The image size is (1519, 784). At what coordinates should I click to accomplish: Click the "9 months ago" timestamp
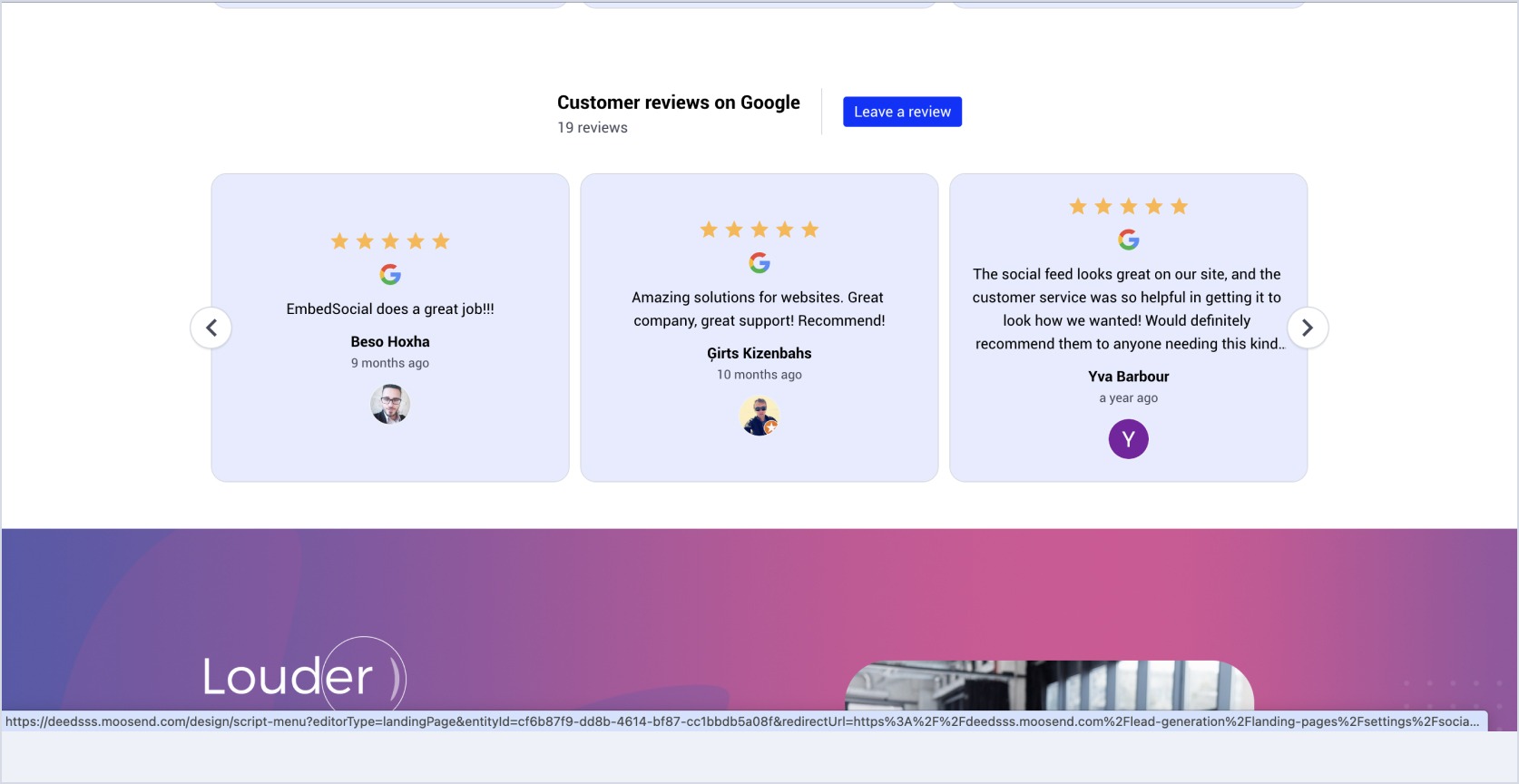coord(390,363)
